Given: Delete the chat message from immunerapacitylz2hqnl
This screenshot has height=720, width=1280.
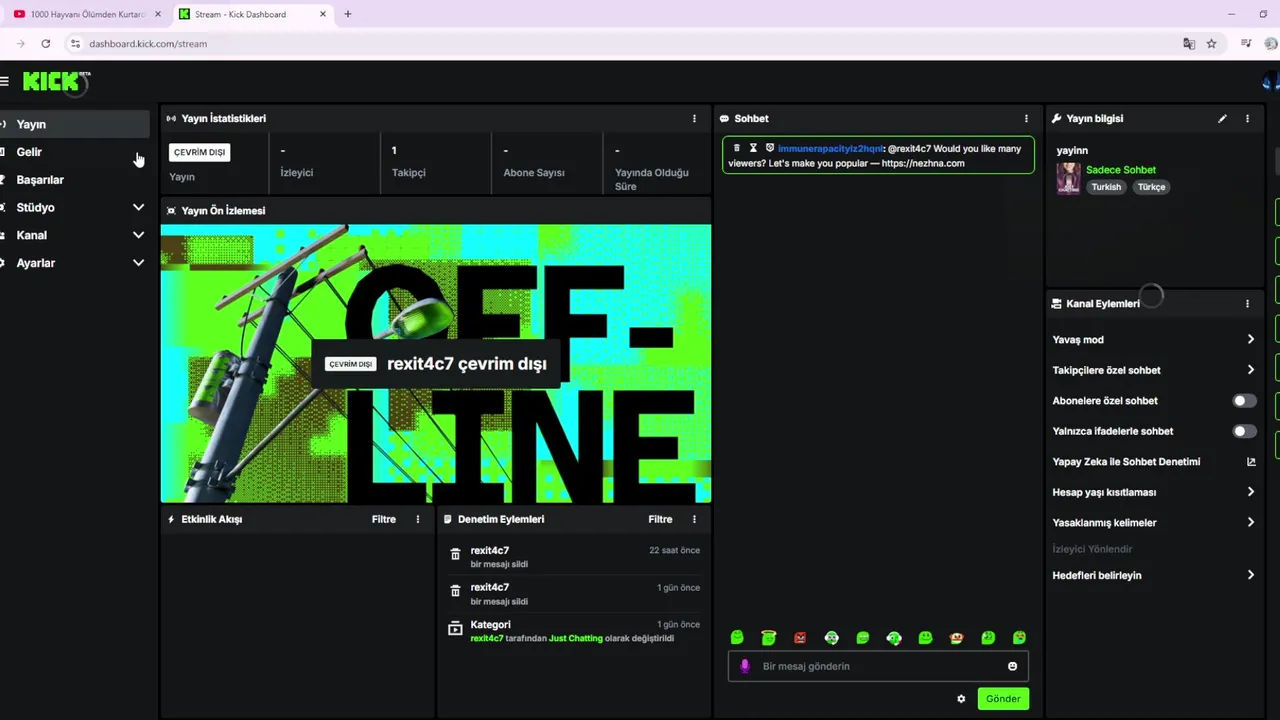Looking at the screenshot, I should 737,148.
